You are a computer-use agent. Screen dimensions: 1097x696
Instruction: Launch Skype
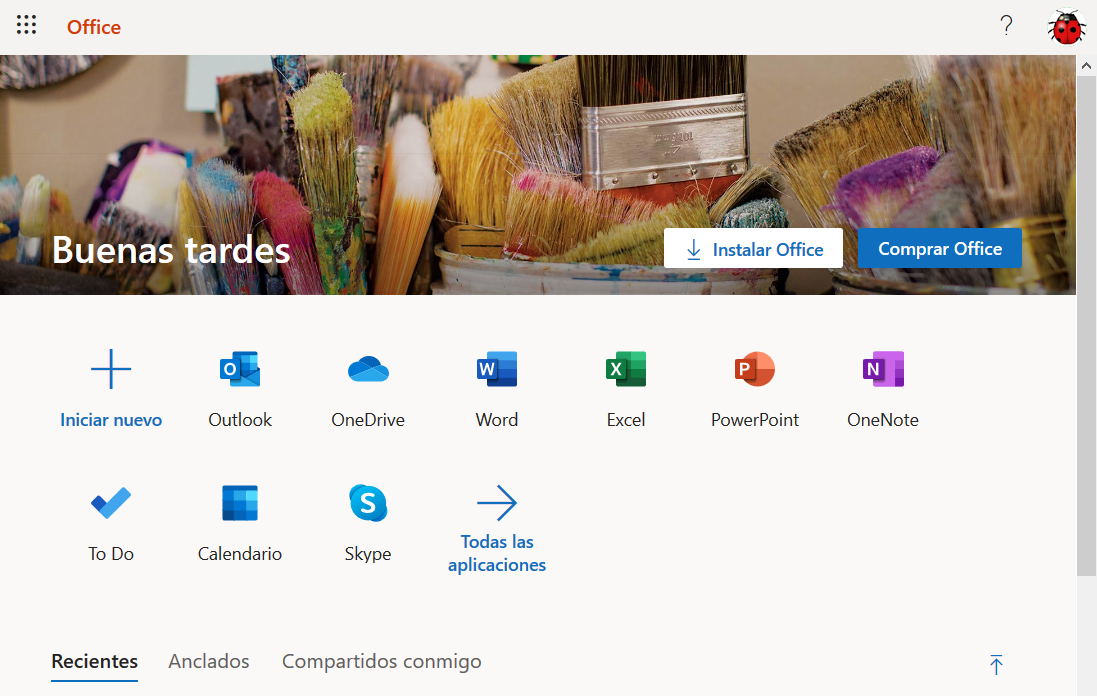[x=367, y=522]
